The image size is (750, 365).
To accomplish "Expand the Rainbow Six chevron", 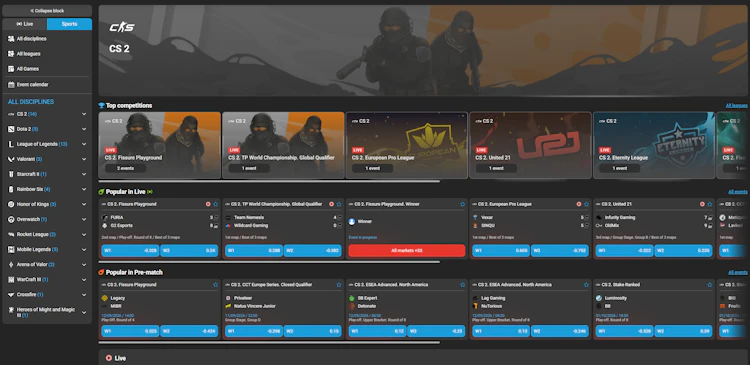I will pyautogui.click(x=84, y=189).
